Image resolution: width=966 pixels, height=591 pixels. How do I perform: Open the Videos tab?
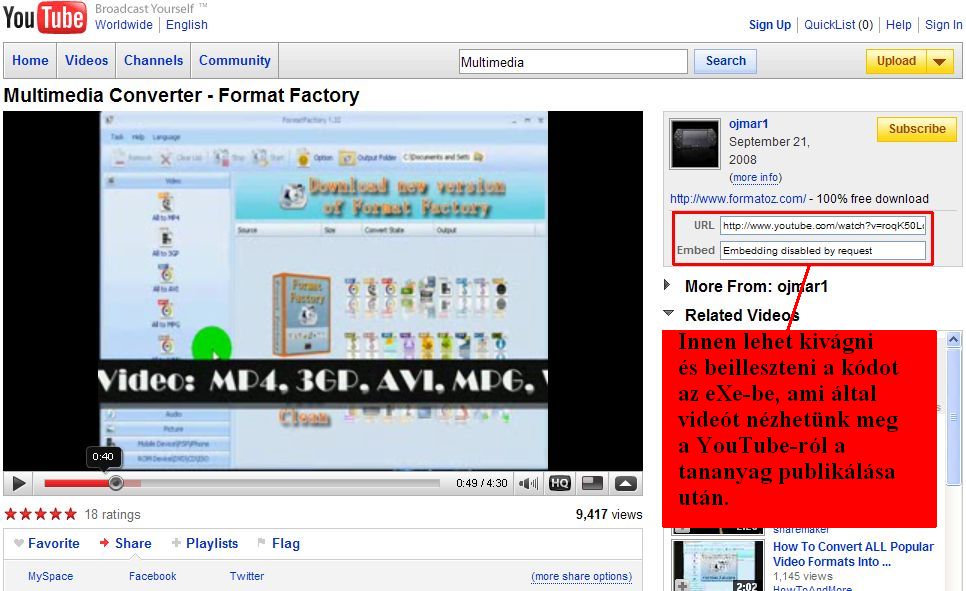(x=86, y=60)
